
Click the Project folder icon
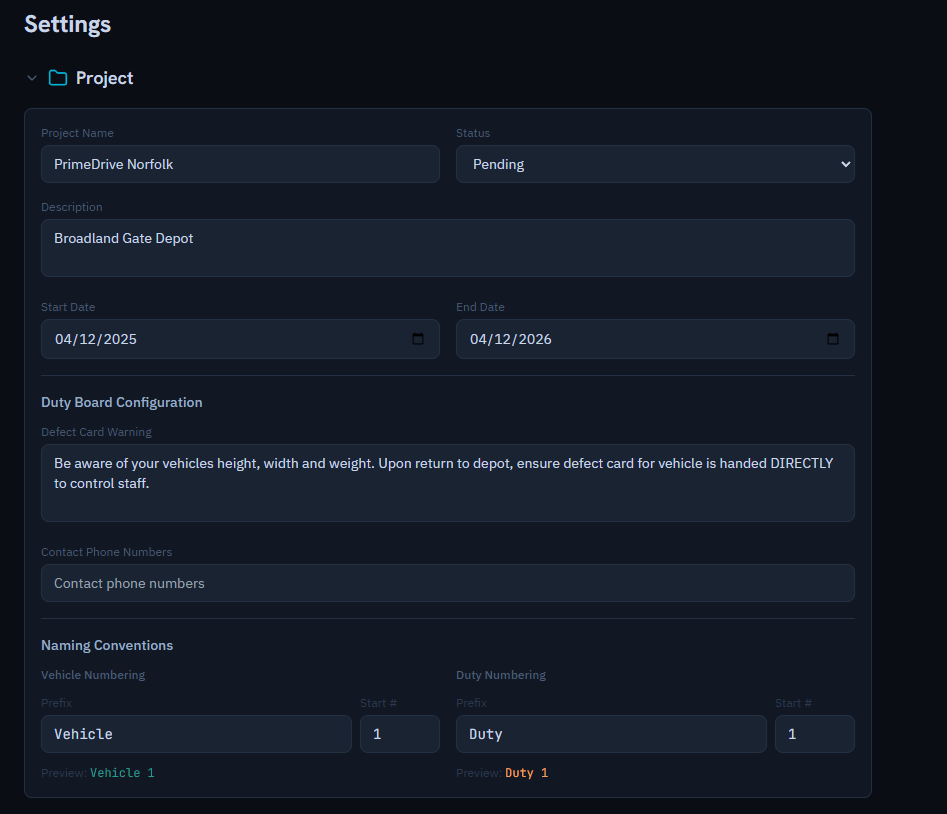[58, 78]
